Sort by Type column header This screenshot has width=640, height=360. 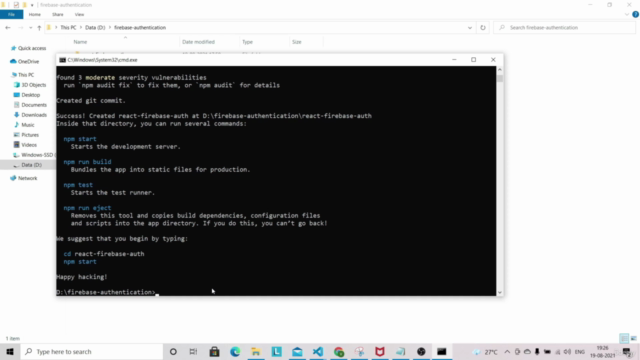pyautogui.click(x=247, y=42)
